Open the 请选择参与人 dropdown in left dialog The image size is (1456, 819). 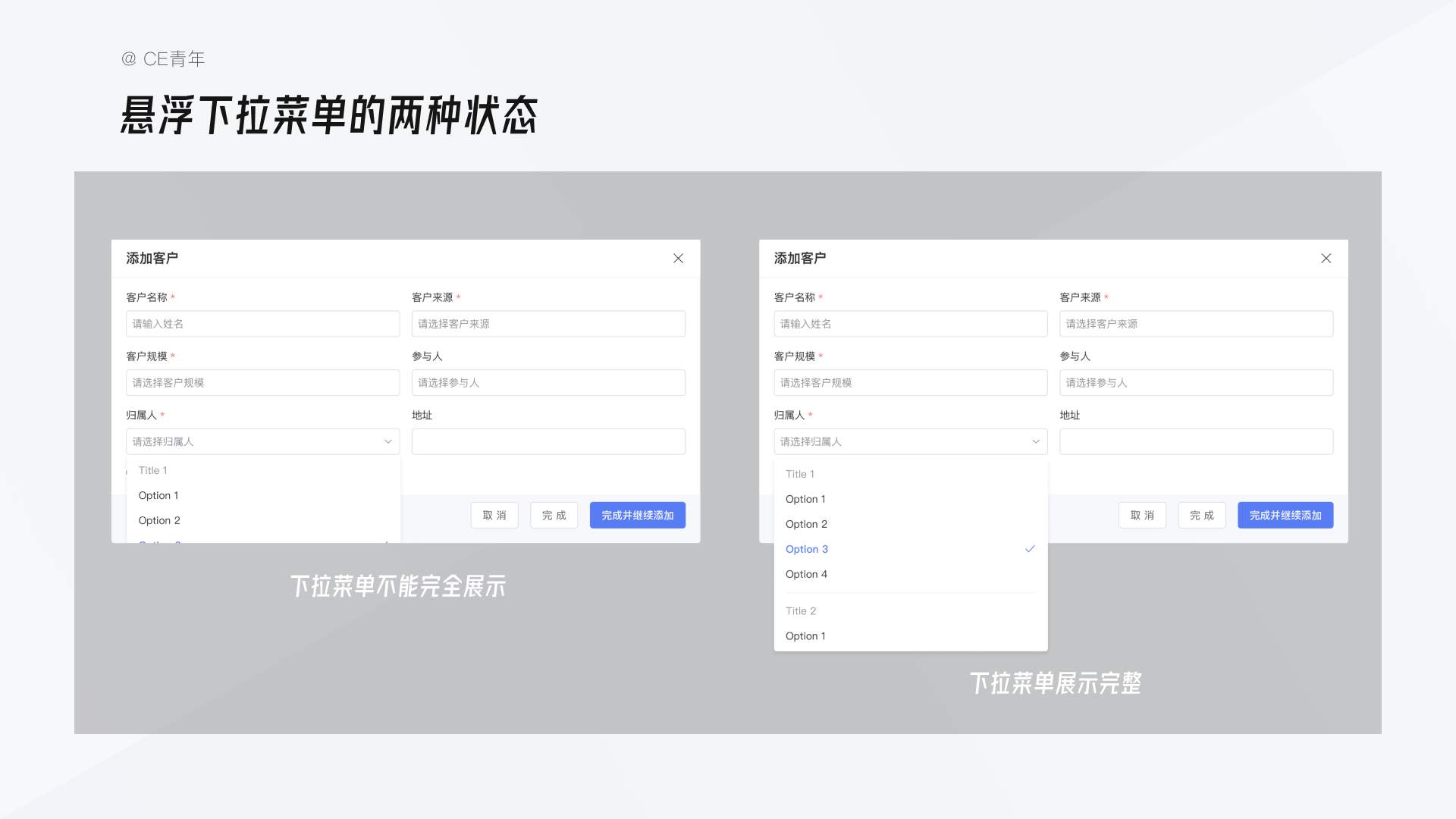click(548, 382)
